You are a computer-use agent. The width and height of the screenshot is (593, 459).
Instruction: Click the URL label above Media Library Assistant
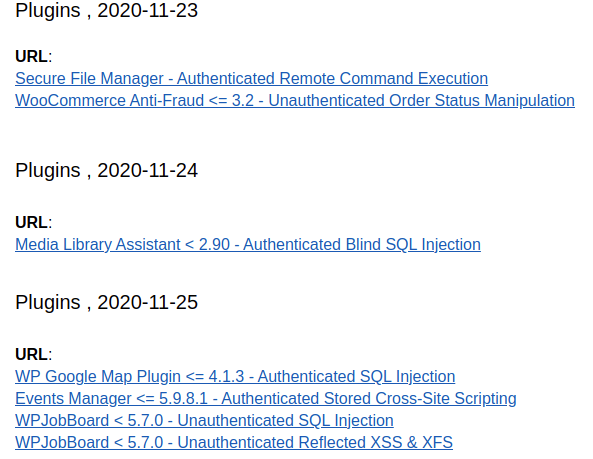pyautogui.click(x=31, y=223)
